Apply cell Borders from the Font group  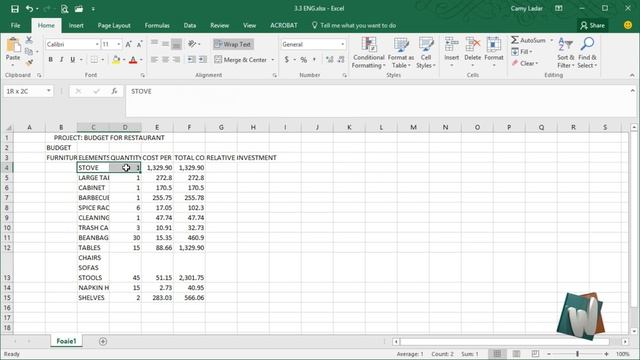pyautogui.click(x=94, y=60)
